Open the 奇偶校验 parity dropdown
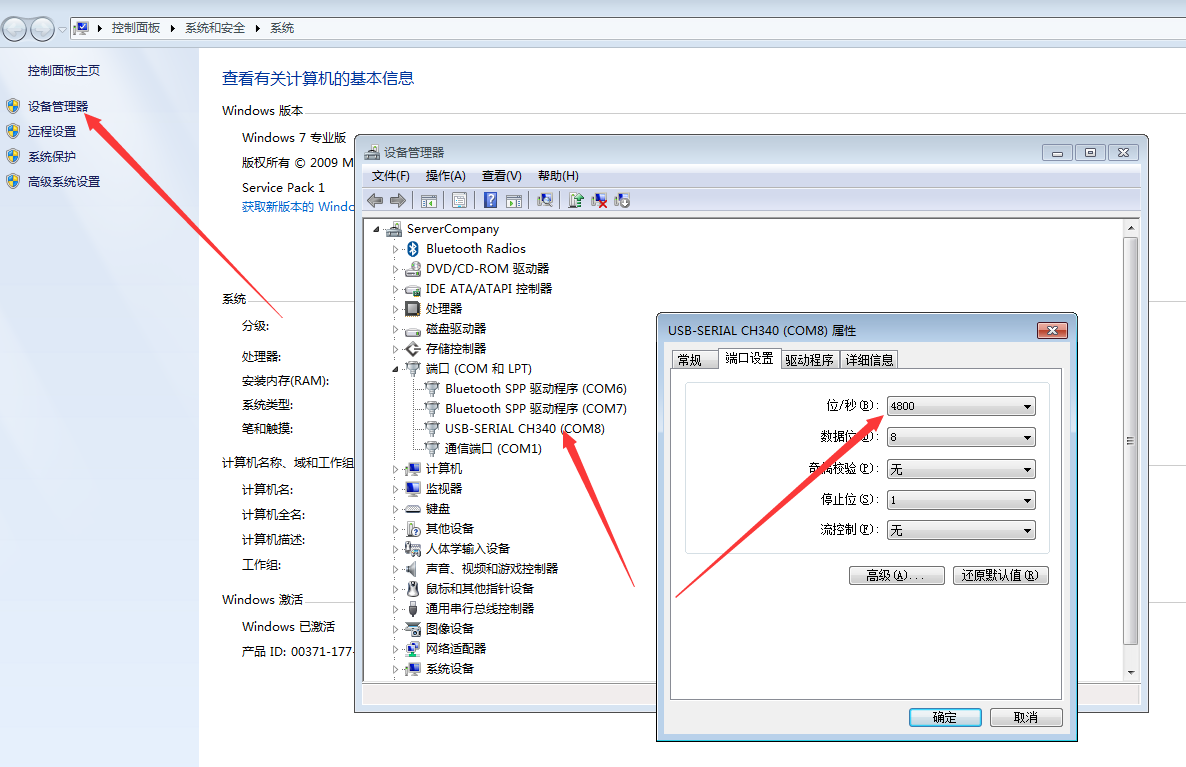The width and height of the screenshot is (1186, 767). point(961,469)
